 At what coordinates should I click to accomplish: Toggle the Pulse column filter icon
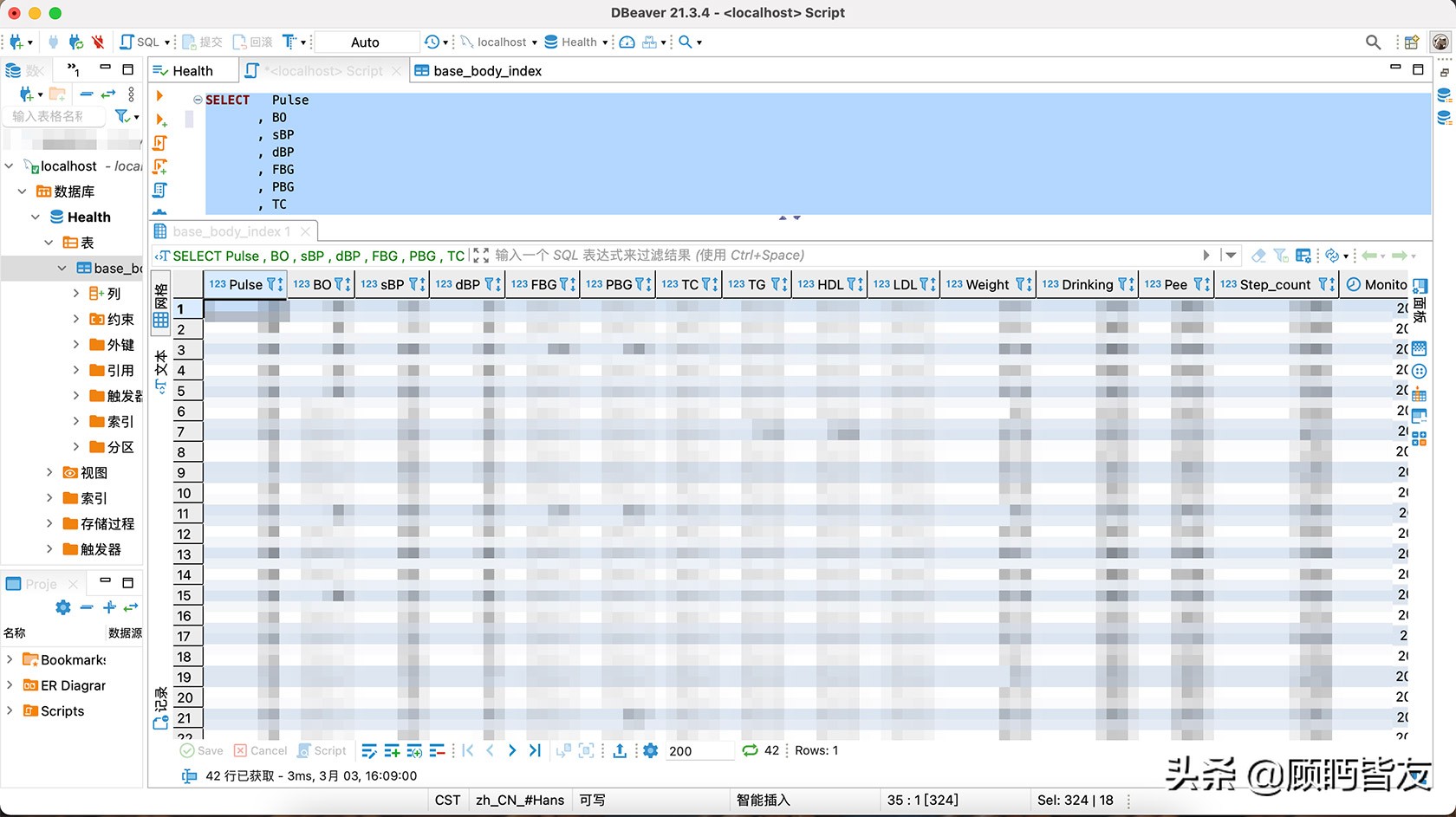coord(272,284)
